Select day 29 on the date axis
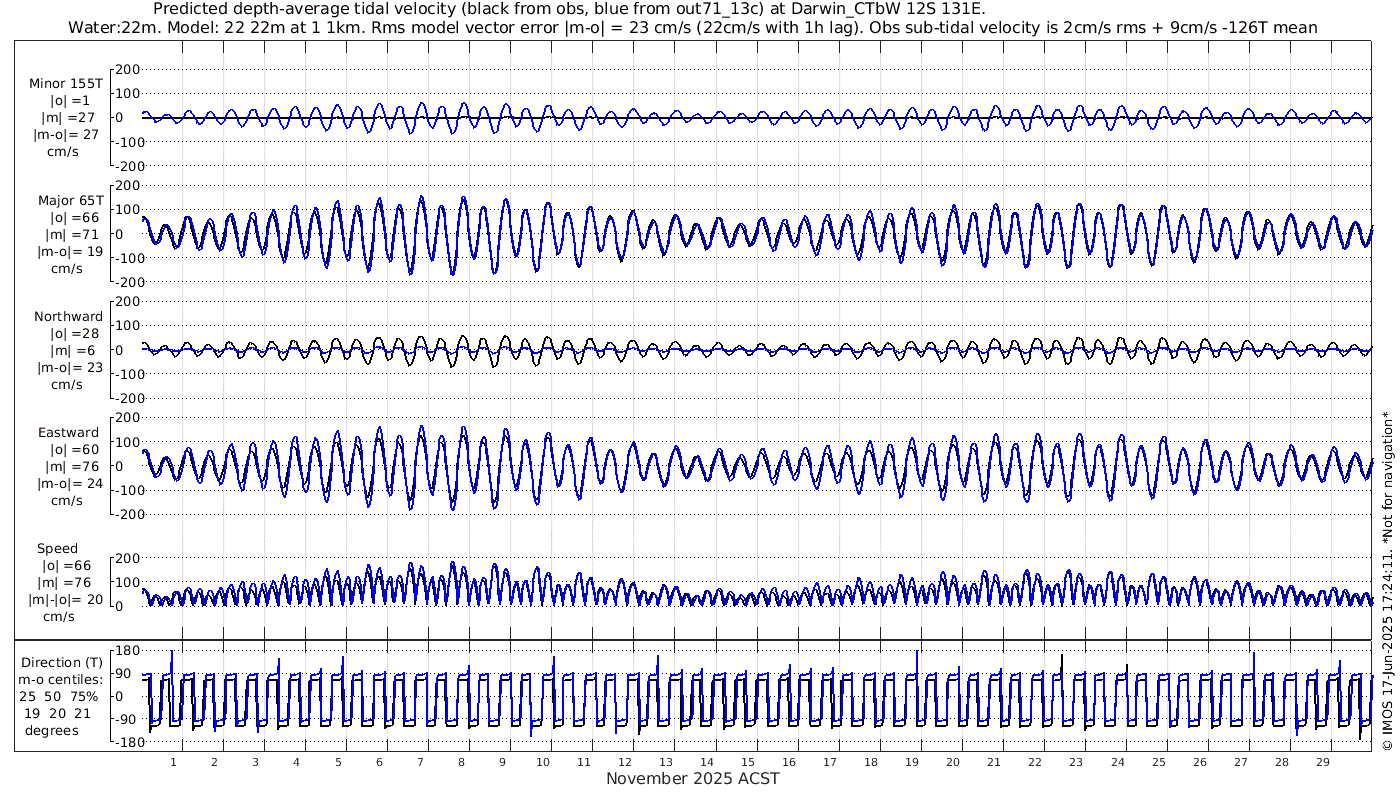 click(x=1322, y=762)
